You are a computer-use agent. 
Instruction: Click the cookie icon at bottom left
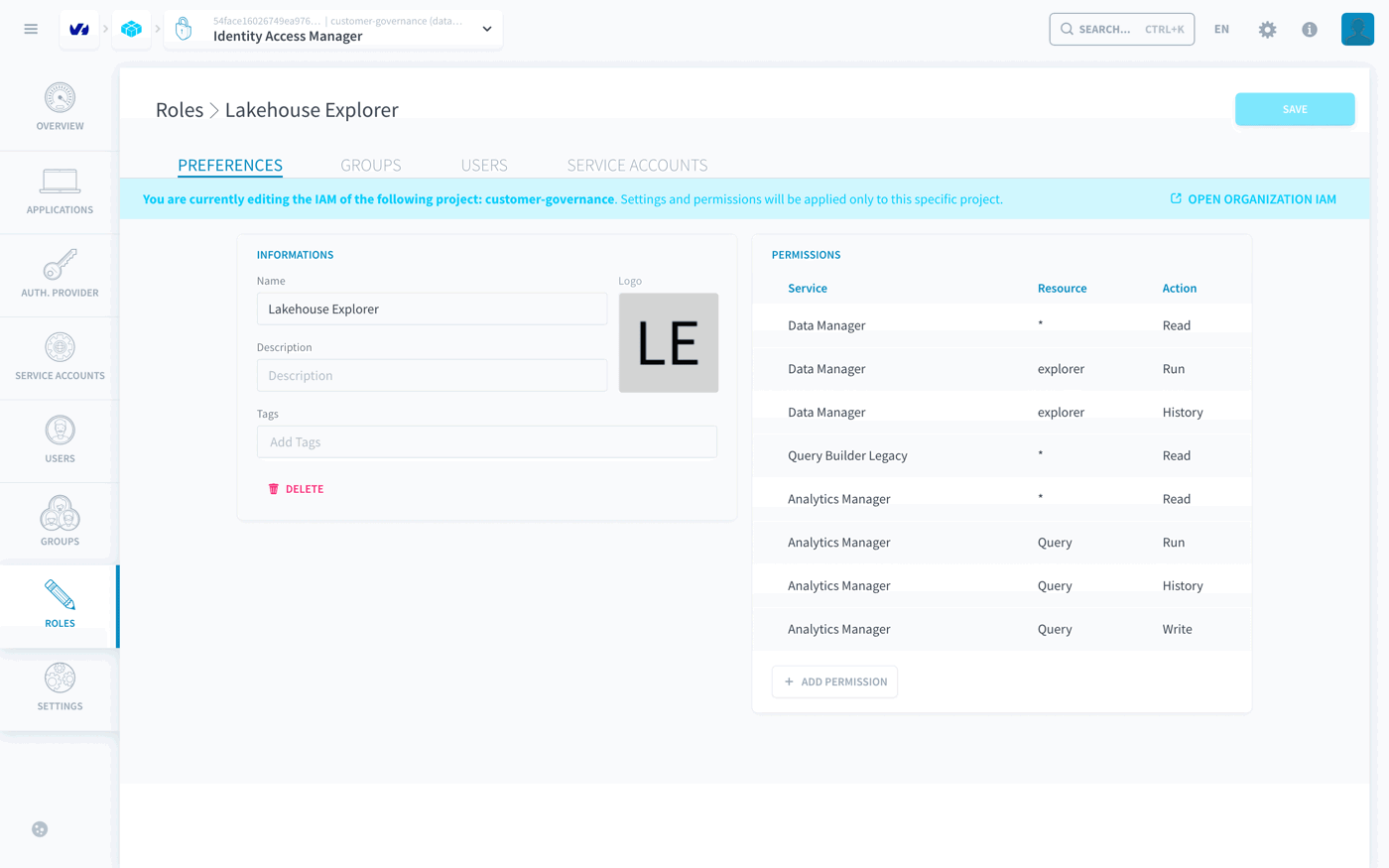pyautogui.click(x=40, y=829)
